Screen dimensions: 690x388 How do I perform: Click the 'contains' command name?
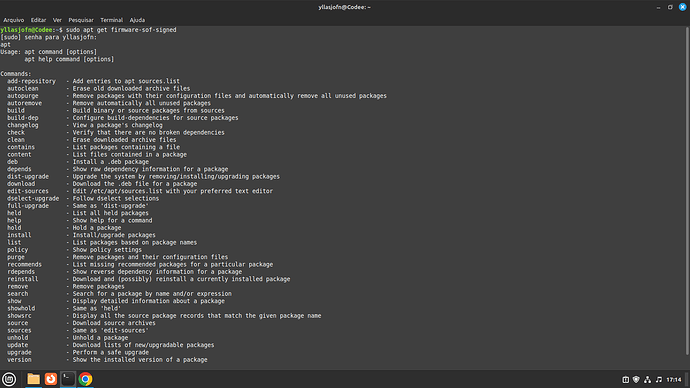point(21,147)
